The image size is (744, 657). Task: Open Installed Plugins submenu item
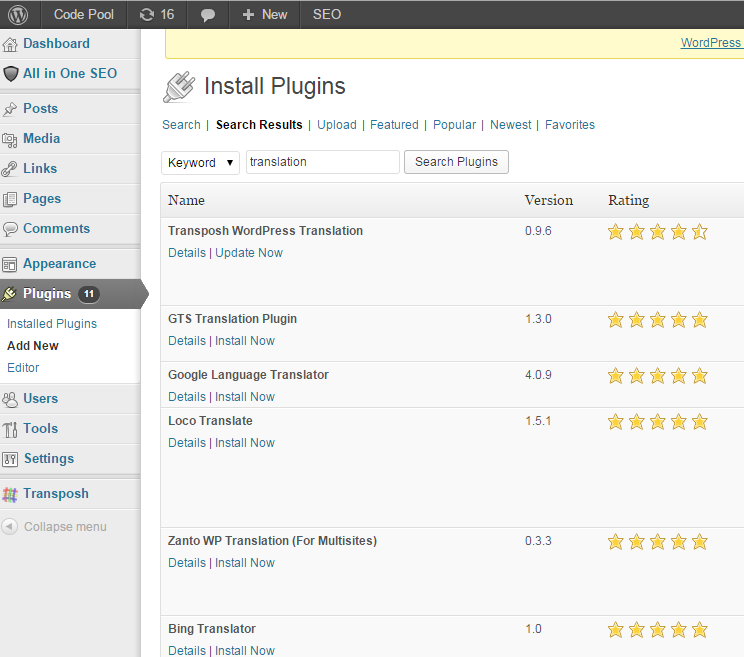(52, 324)
